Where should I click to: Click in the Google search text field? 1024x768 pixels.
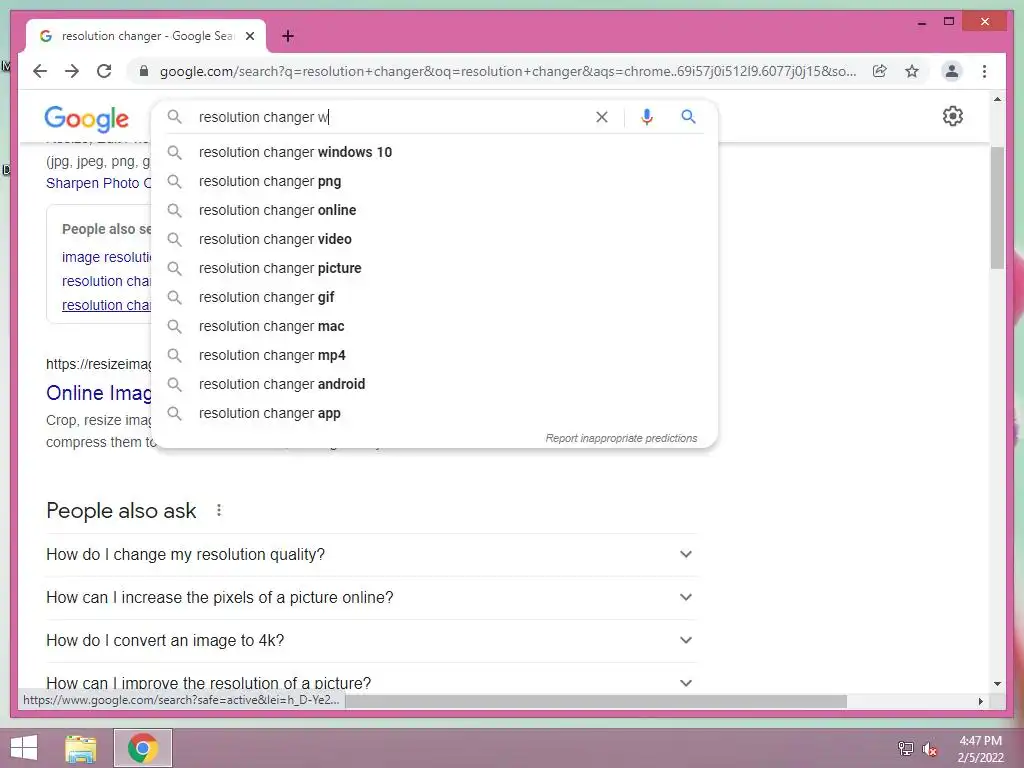tap(391, 117)
